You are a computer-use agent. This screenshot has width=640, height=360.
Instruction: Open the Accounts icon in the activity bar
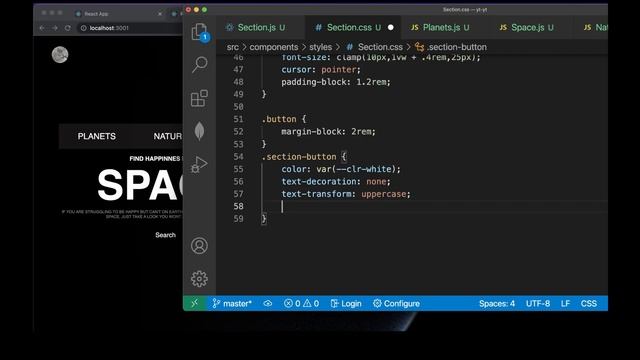[199, 246]
